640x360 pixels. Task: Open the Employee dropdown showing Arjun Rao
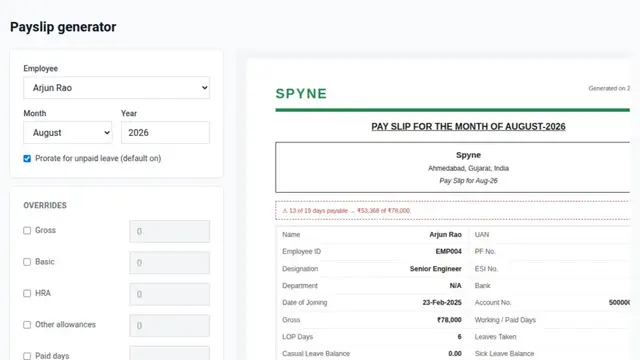click(116, 88)
